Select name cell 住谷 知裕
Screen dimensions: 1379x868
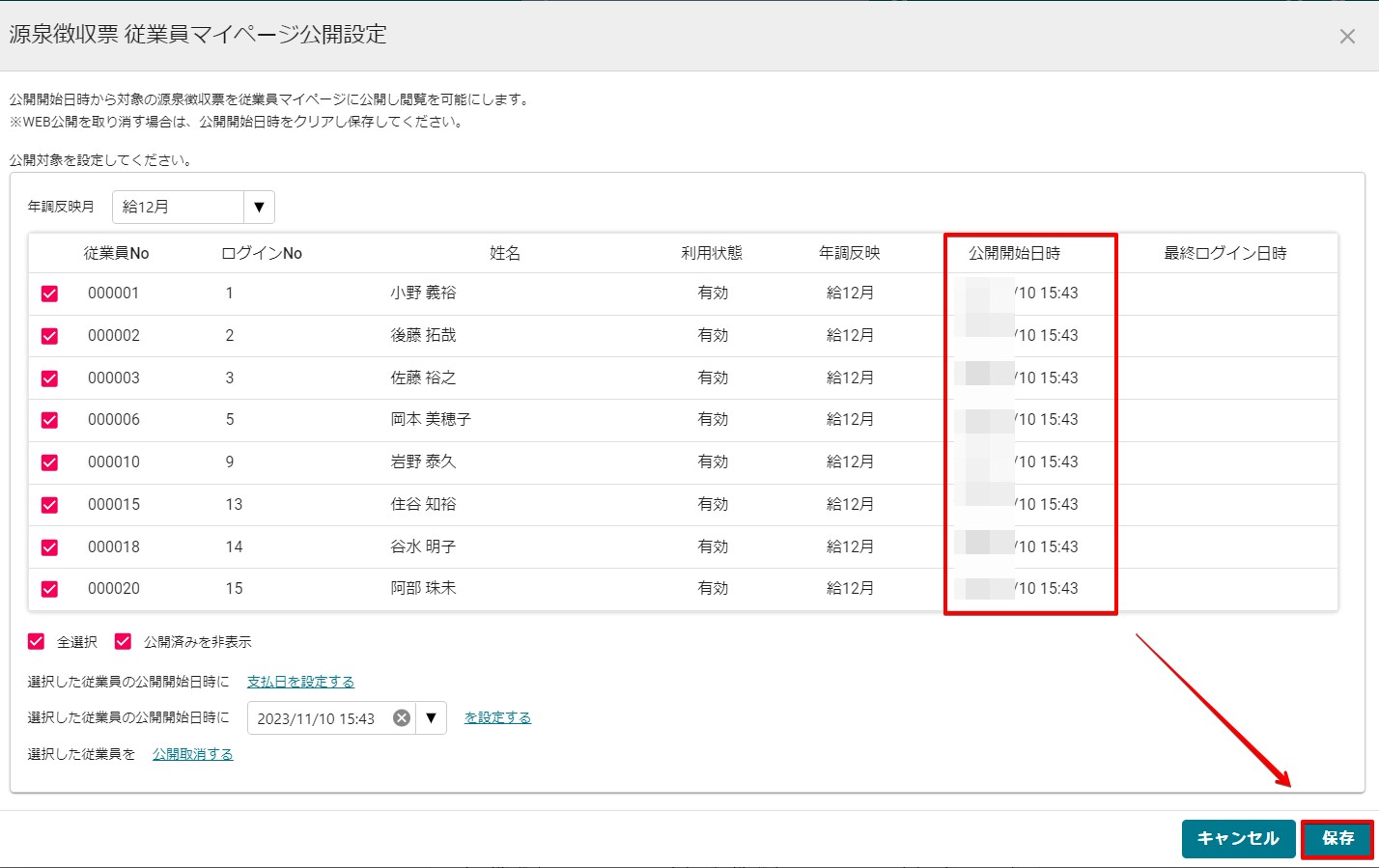(423, 504)
